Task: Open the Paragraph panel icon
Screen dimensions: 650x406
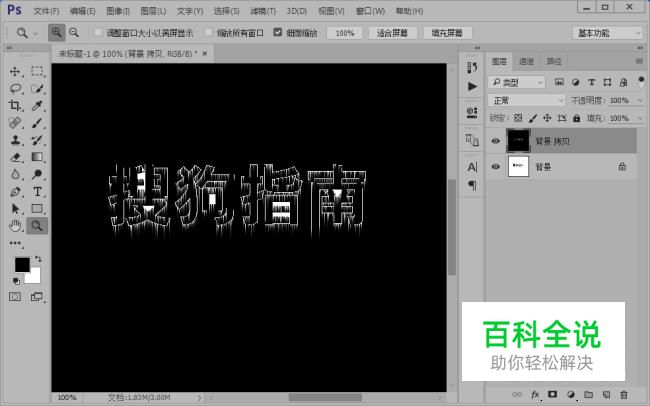Action: 472,185
